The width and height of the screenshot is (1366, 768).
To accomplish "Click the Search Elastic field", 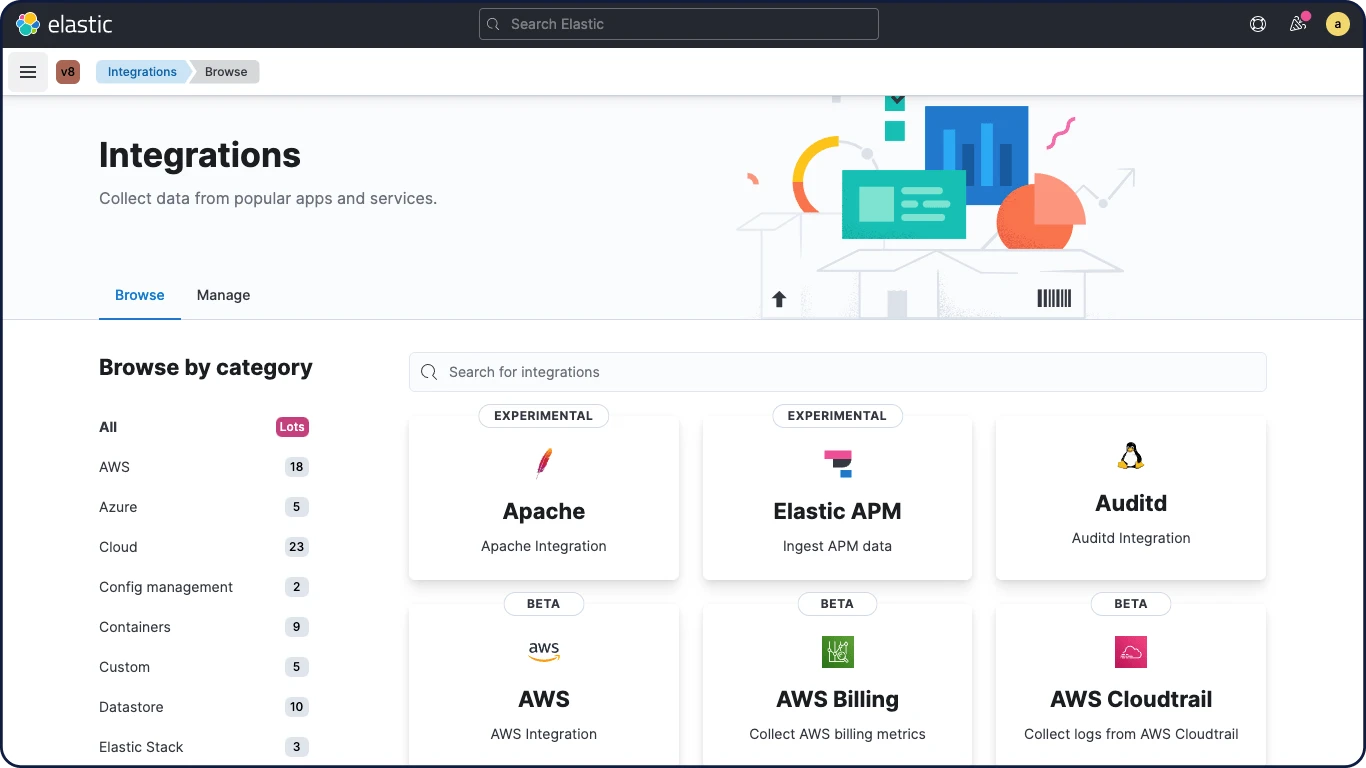I will (x=678, y=23).
